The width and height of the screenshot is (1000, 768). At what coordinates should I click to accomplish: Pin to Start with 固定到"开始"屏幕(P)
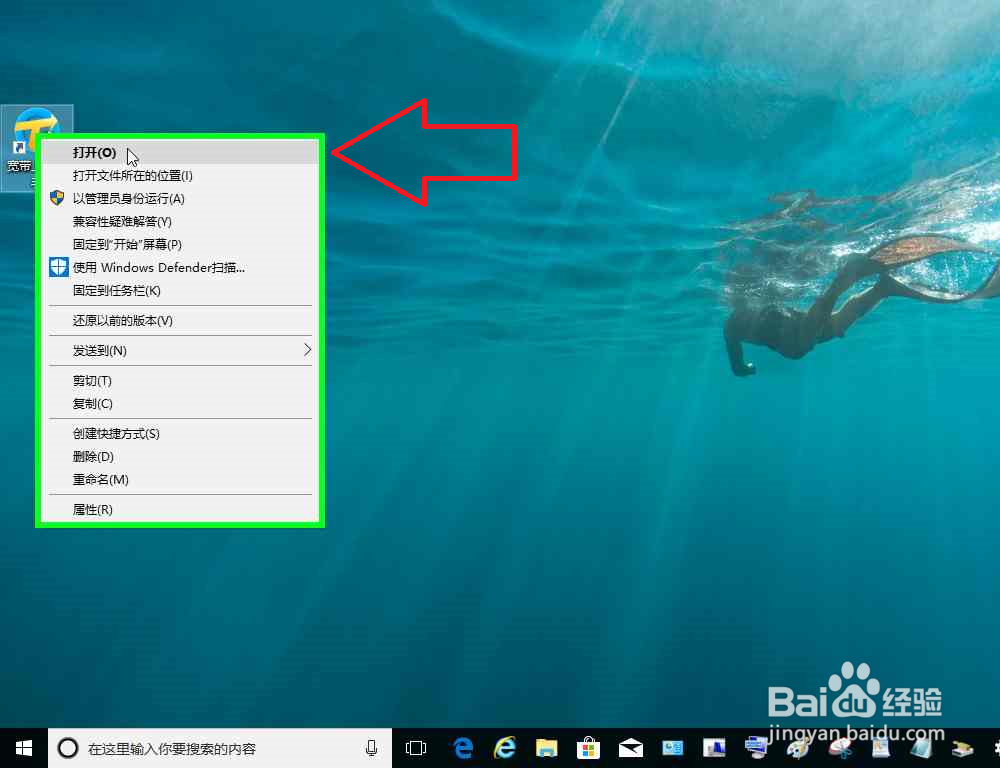point(180,244)
